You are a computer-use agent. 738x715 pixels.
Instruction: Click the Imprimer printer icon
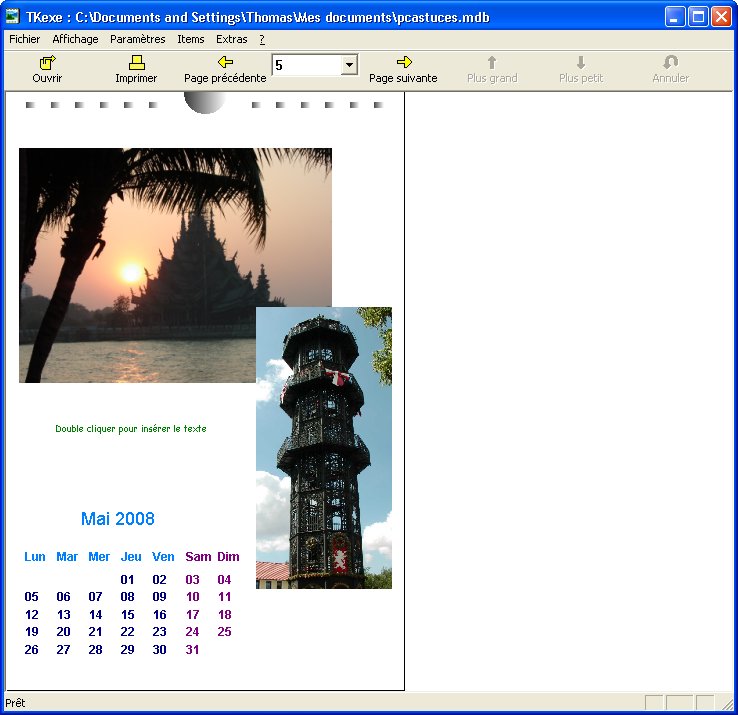click(136, 62)
